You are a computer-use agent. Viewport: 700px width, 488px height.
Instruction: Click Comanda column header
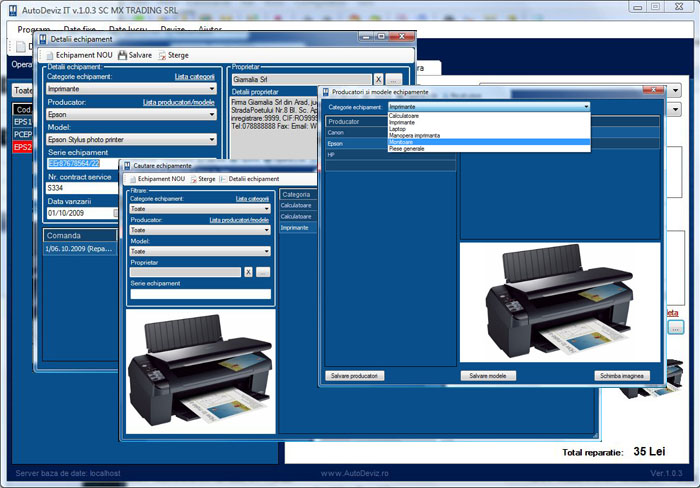coord(80,235)
